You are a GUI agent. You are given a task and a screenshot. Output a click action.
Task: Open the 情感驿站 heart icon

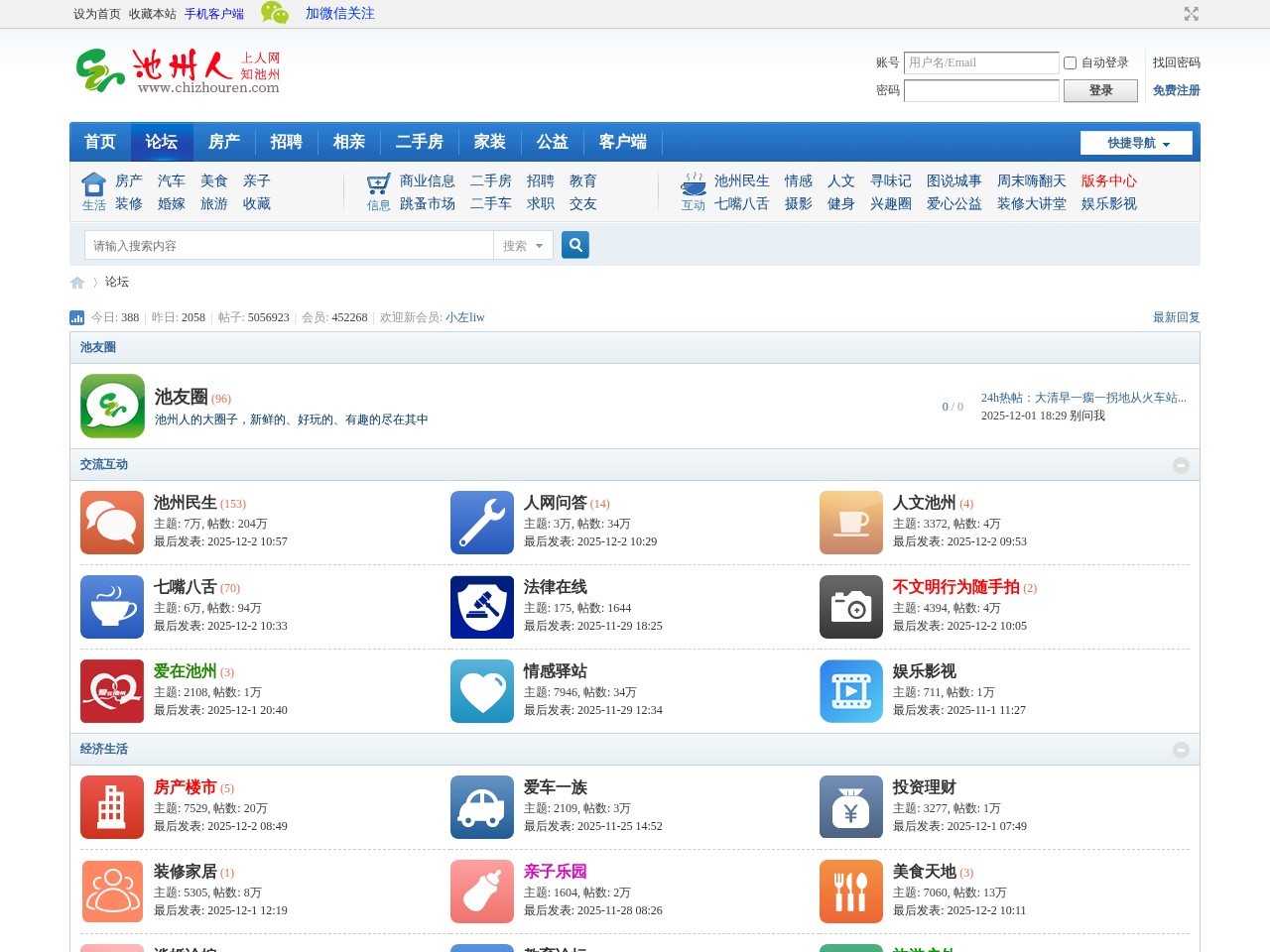pyautogui.click(x=482, y=691)
